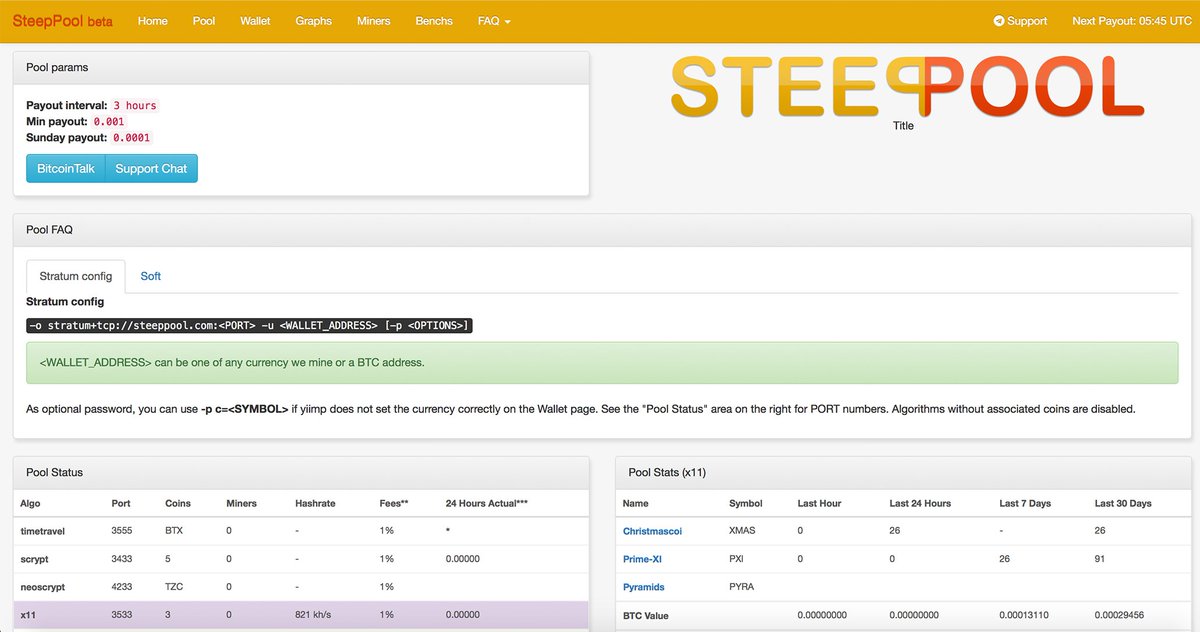Click the stratum connection command snippet
Image resolution: width=1200 pixels, height=632 pixels.
point(248,324)
